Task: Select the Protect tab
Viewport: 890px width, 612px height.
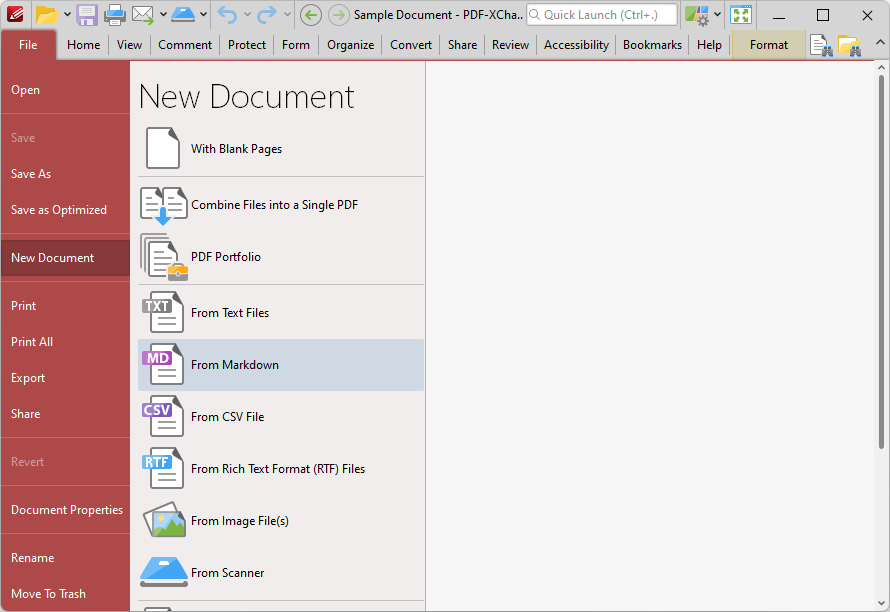Action: tap(247, 45)
